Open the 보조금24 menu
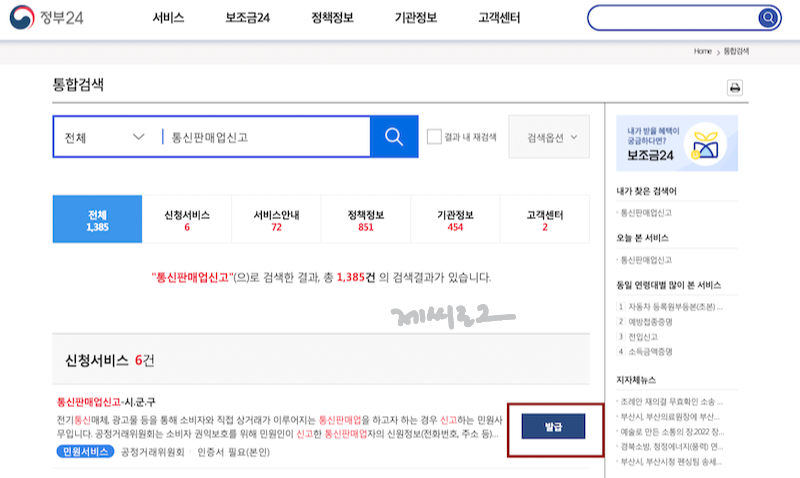 click(x=247, y=18)
